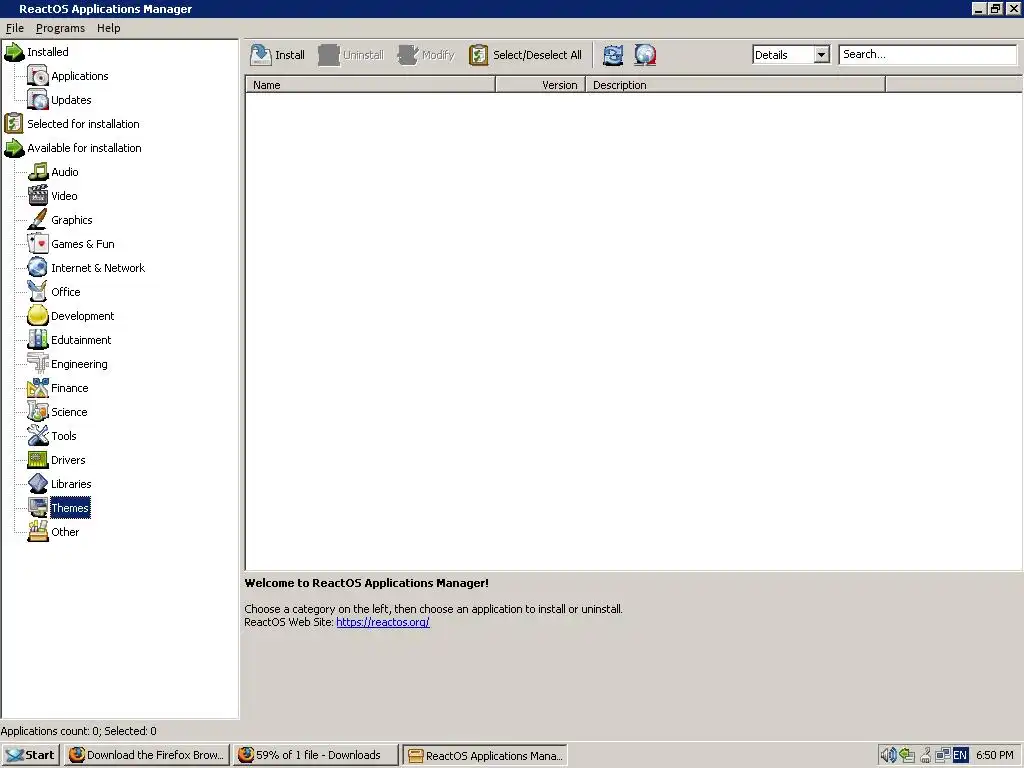
Task: Click the Selected for installation icon
Action: point(14,124)
